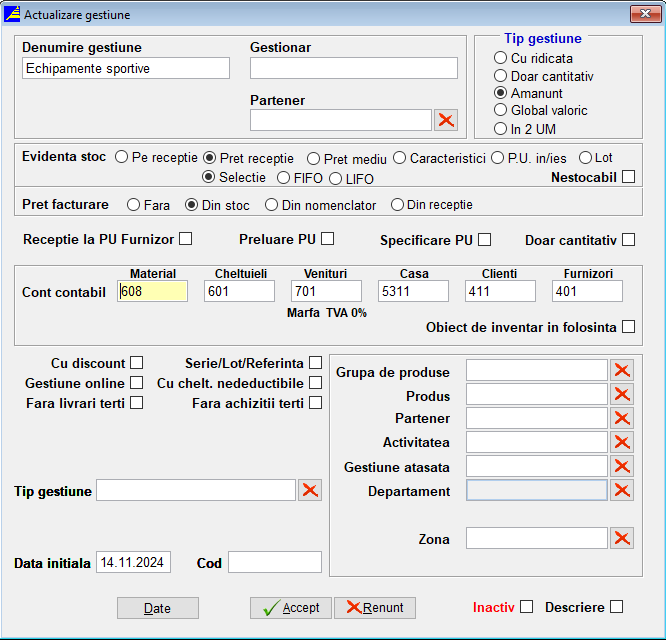Click the Date button
Viewport: 666px width, 641px height.
pyautogui.click(x=158, y=608)
